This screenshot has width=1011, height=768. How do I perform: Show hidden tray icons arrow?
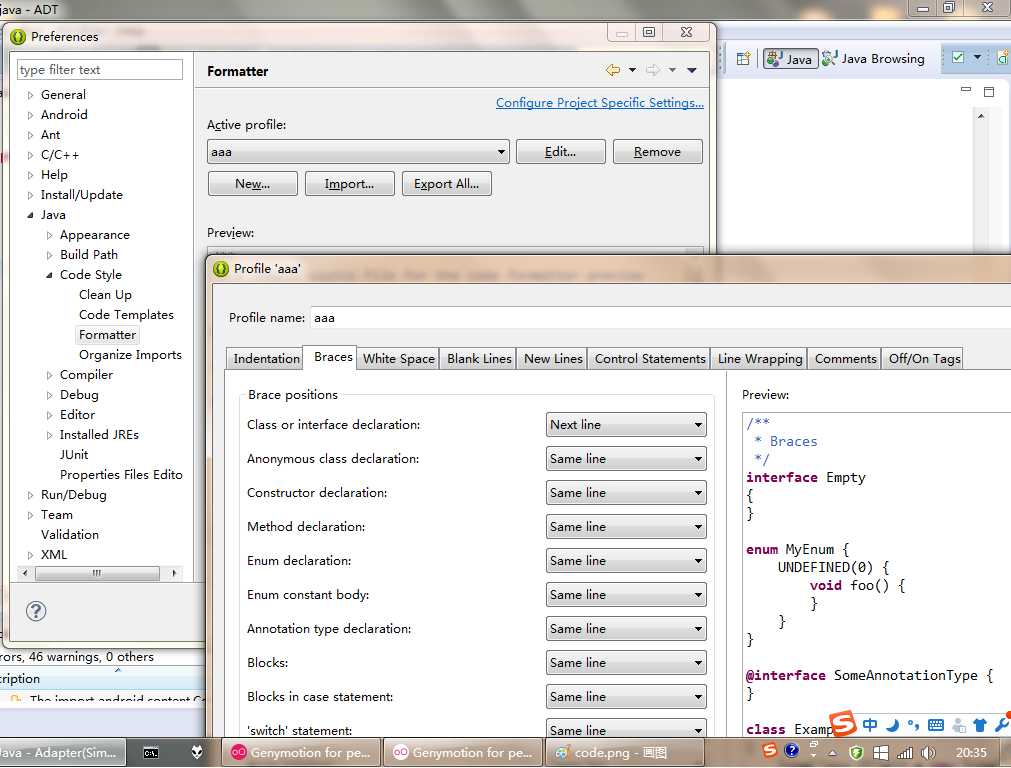[832, 753]
